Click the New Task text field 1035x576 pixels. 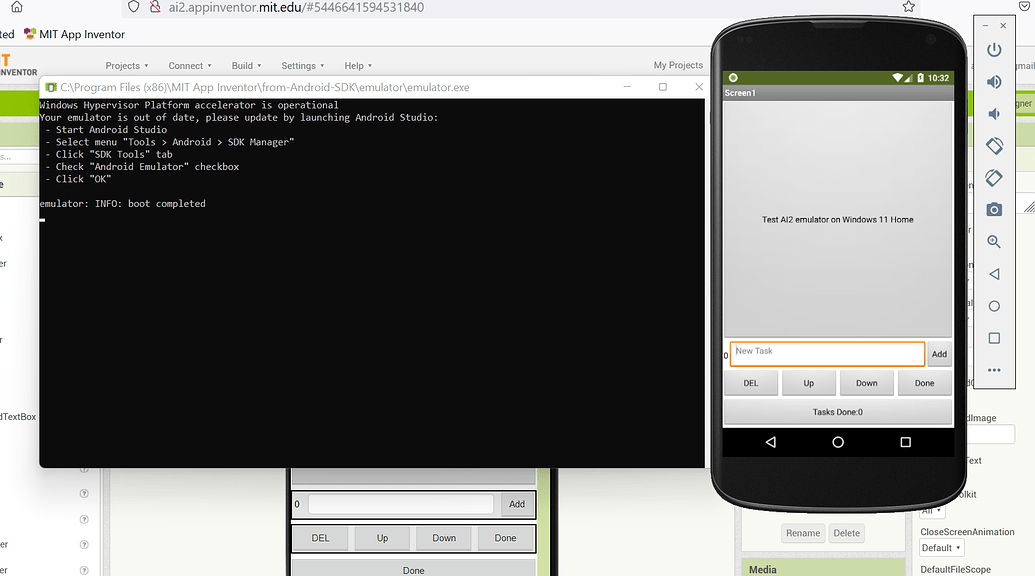(x=826, y=352)
